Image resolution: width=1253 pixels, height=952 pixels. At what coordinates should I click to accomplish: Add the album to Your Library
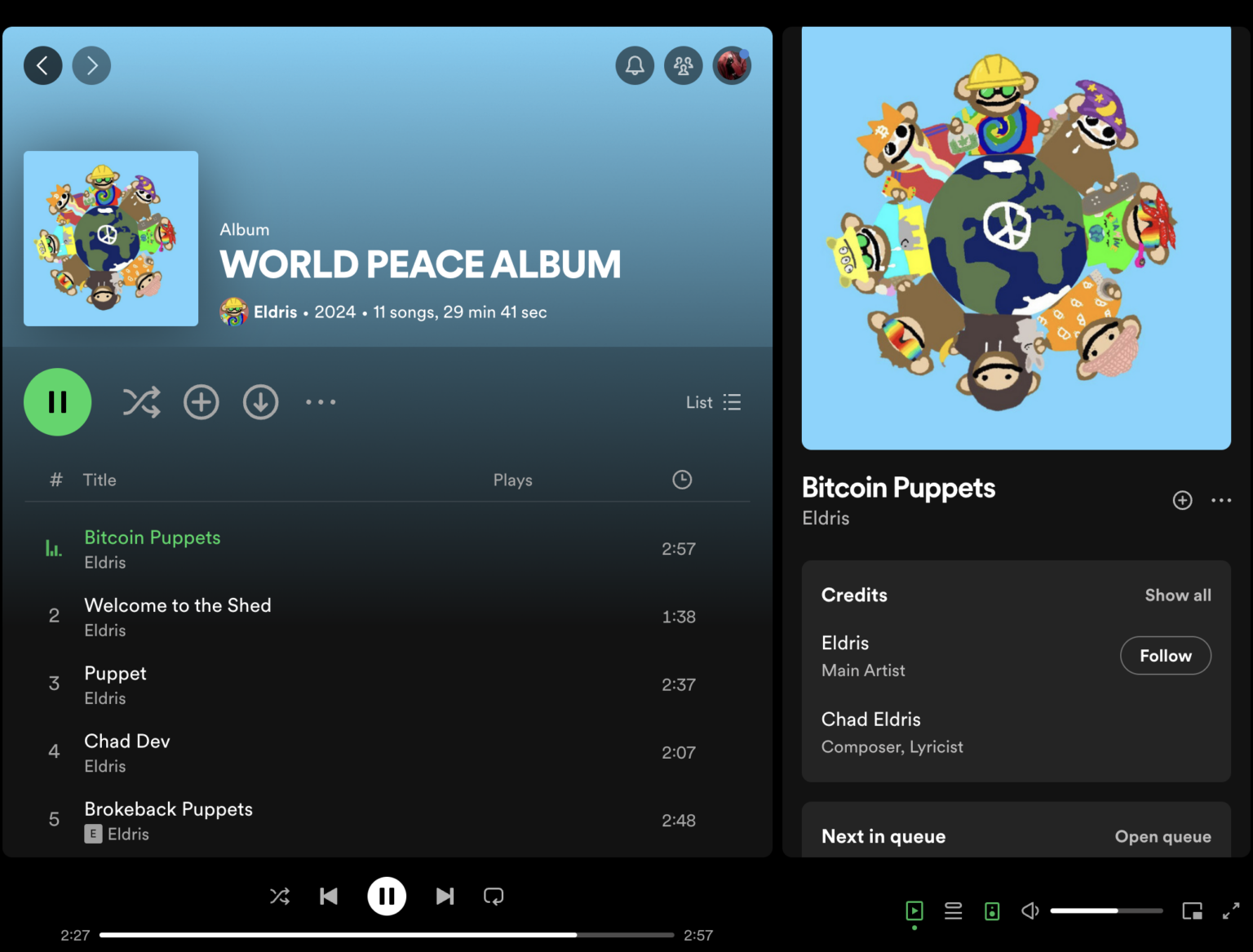pyautogui.click(x=201, y=402)
